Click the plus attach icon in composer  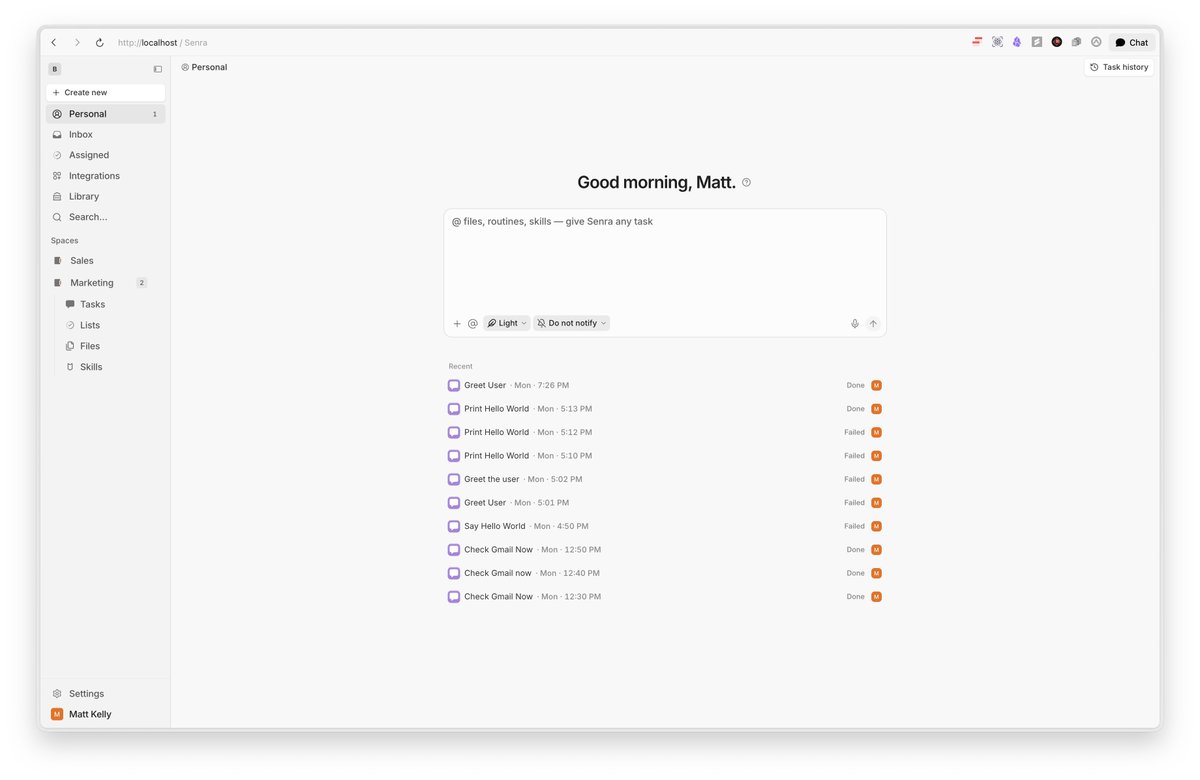pos(457,323)
